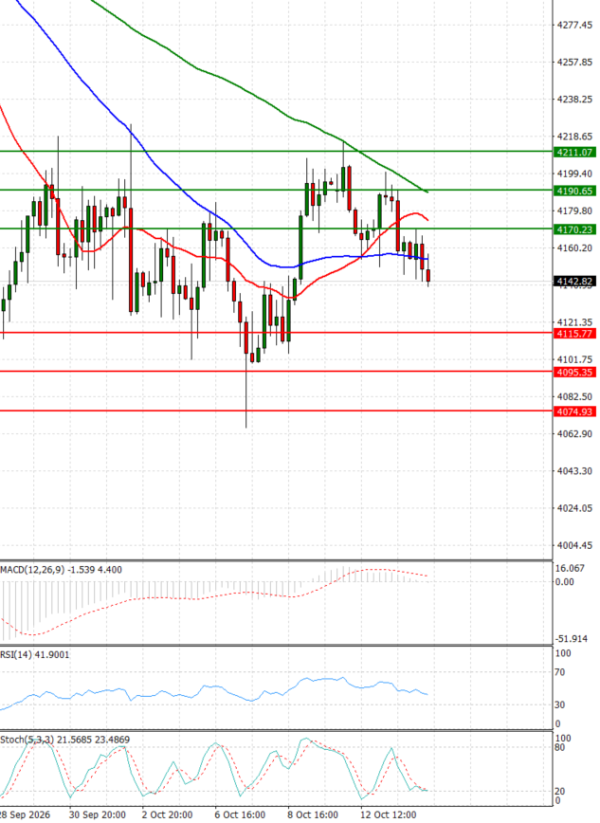Screen dimensions: 600x823
Task: Click the 4218.65 price axis label
Action: click(x=575, y=136)
